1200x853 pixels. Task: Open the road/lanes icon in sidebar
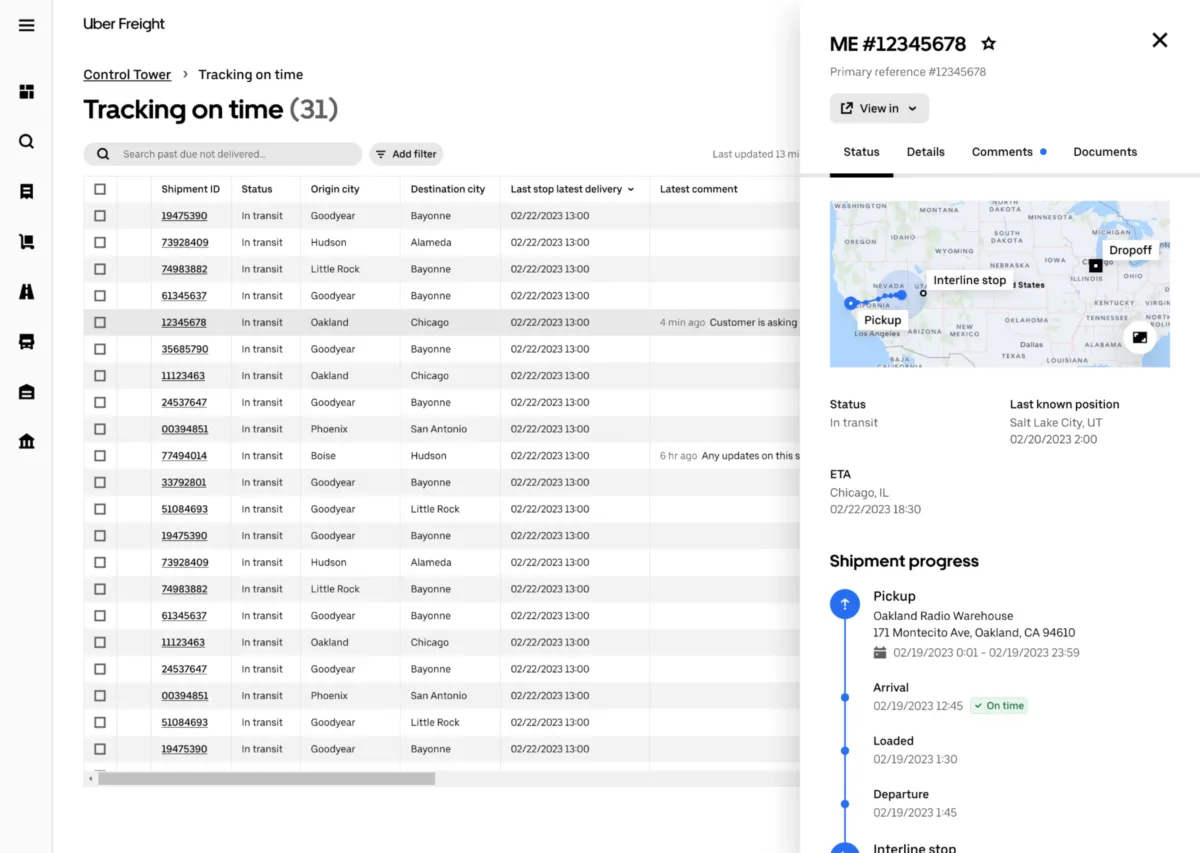[x=27, y=291]
